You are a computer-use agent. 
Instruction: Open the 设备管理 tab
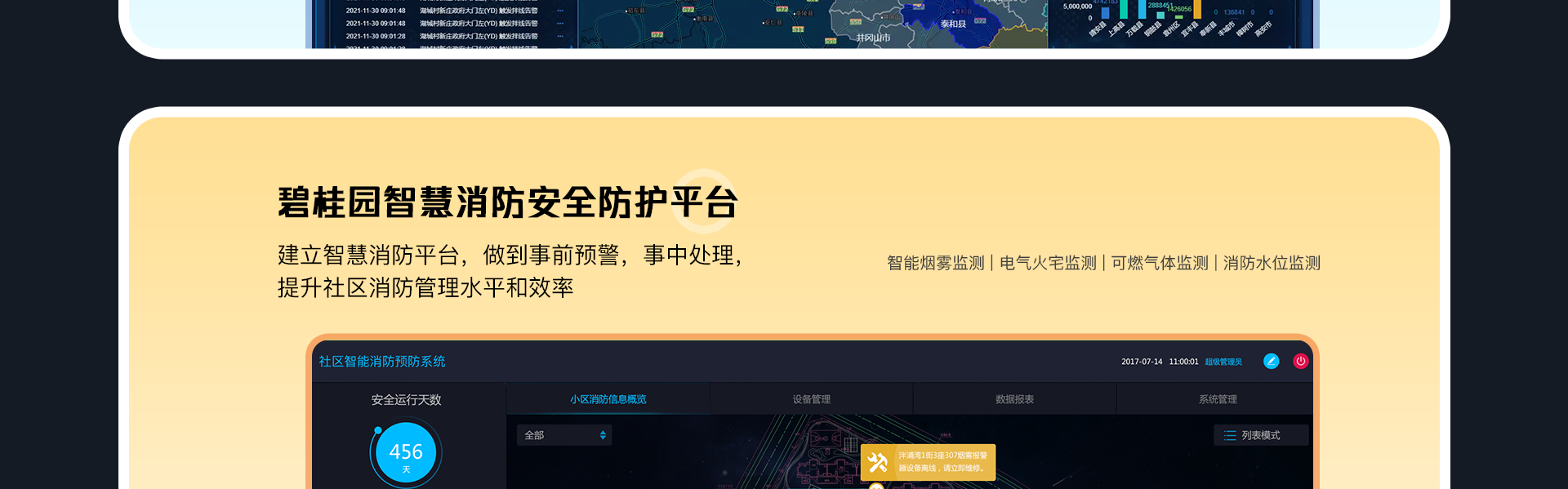tap(811, 399)
